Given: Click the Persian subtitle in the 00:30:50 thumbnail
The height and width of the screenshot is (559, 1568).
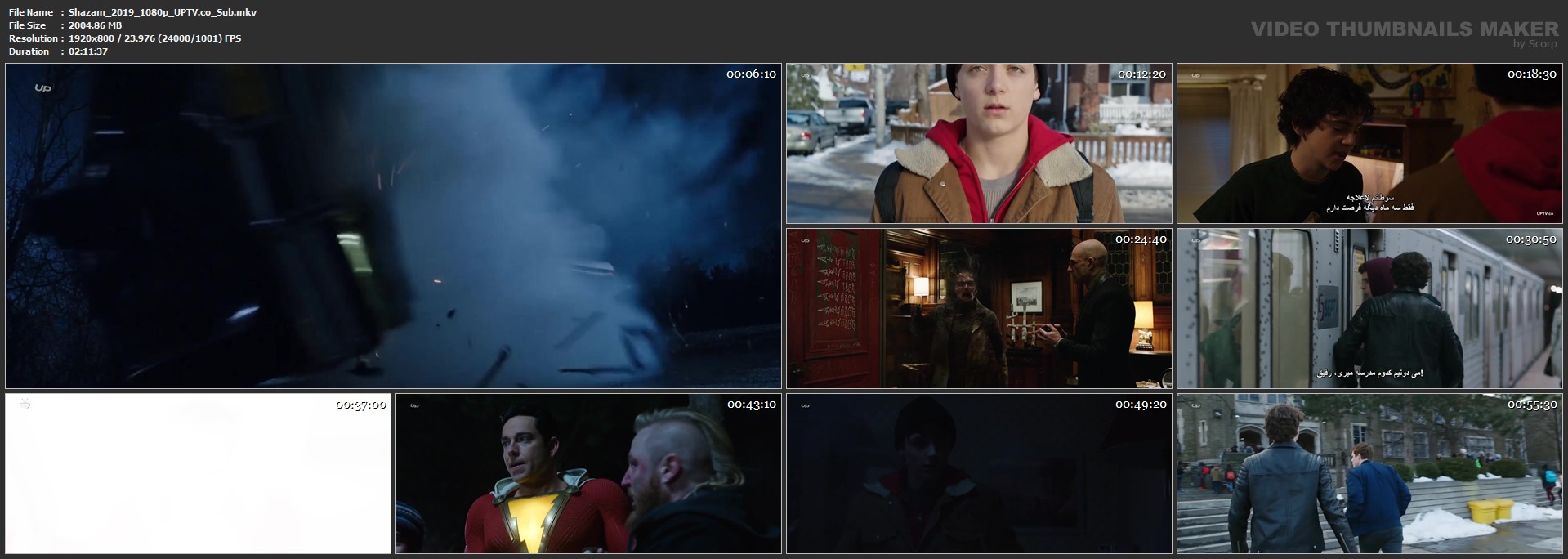Looking at the screenshot, I should (1369, 373).
